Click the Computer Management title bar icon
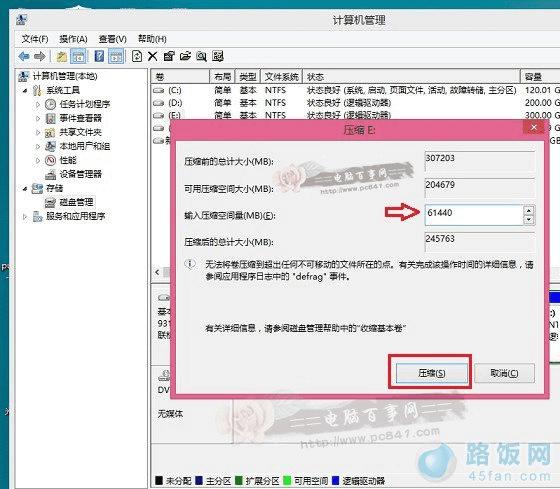The width and height of the screenshot is (560, 489). pos(21,19)
